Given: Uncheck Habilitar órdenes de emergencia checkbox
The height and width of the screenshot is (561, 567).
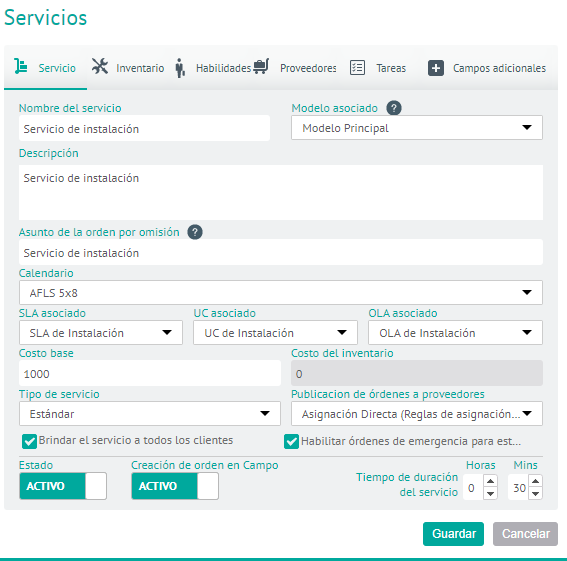Looking at the screenshot, I should click(291, 441).
